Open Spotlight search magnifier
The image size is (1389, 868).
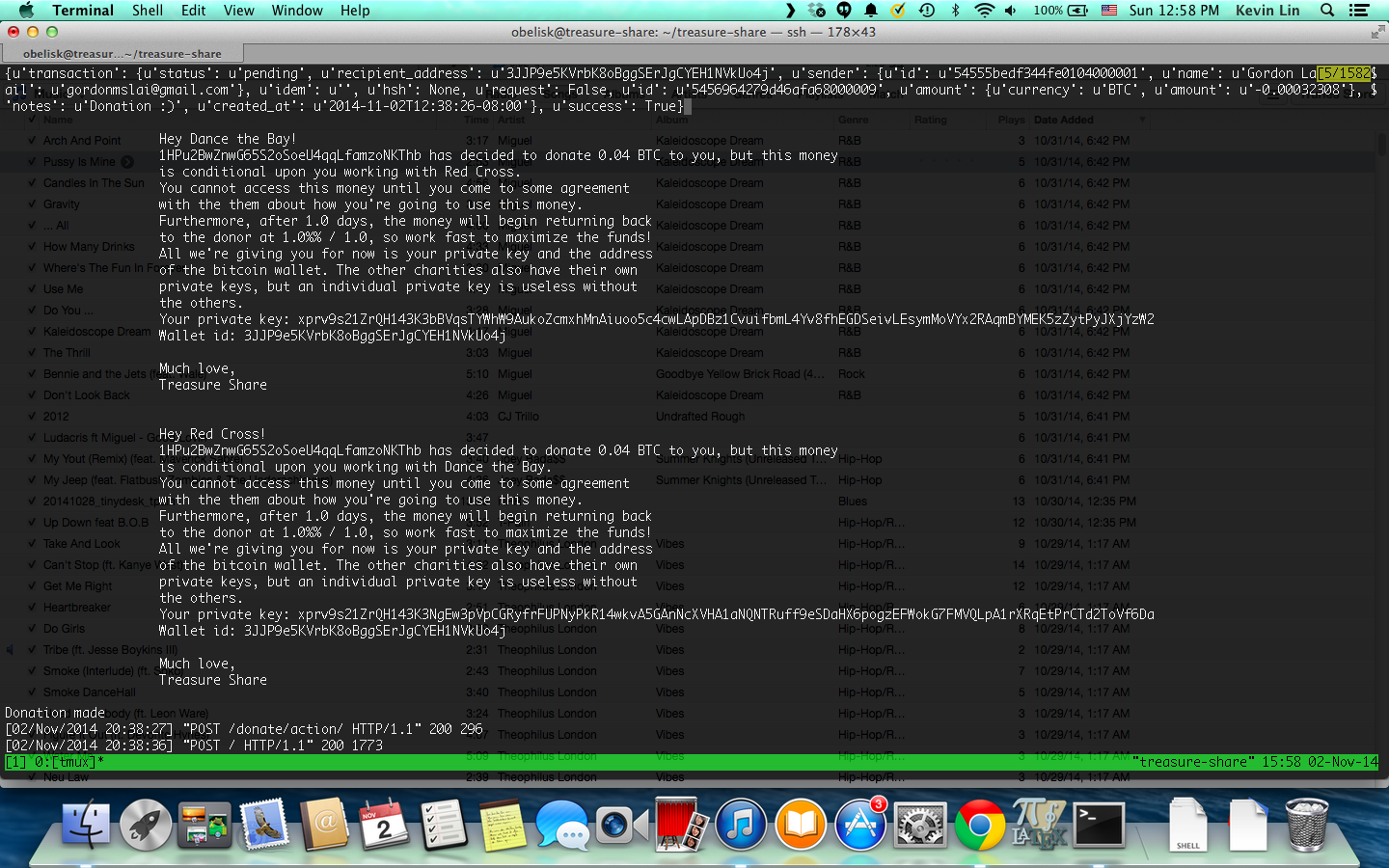pos(1327,11)
